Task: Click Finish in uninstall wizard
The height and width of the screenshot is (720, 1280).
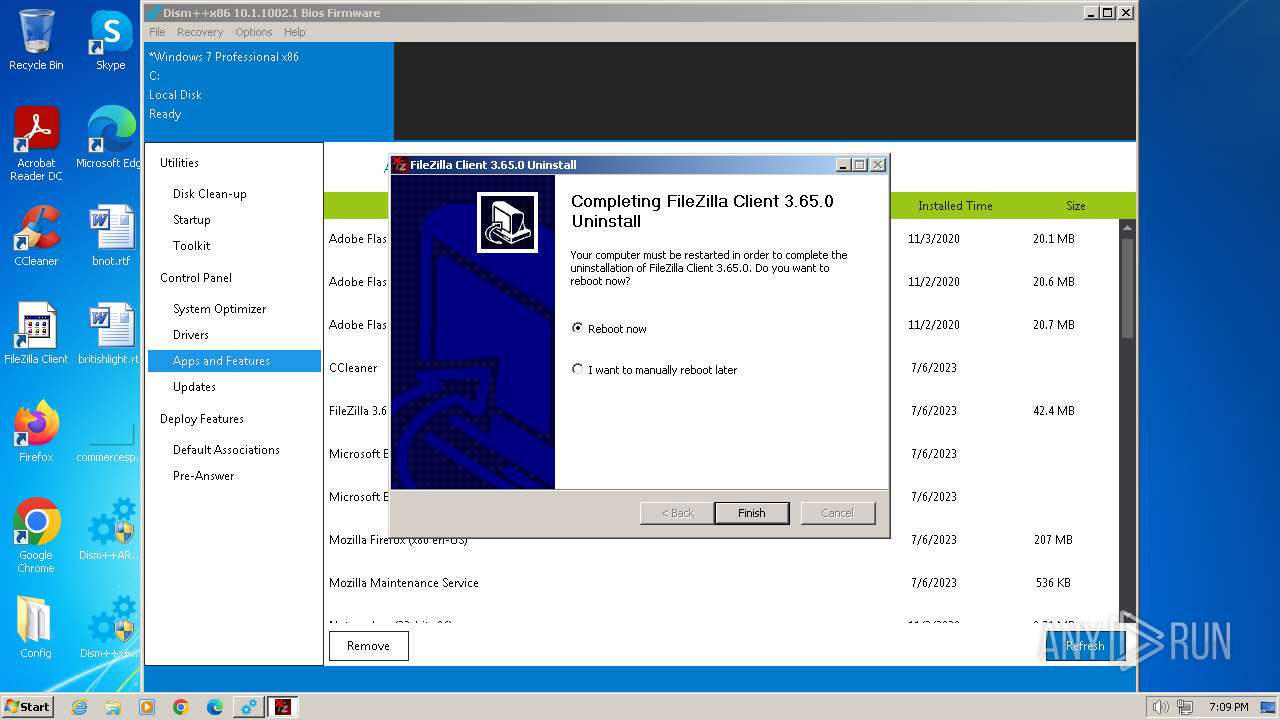Action: pos(751,513)
